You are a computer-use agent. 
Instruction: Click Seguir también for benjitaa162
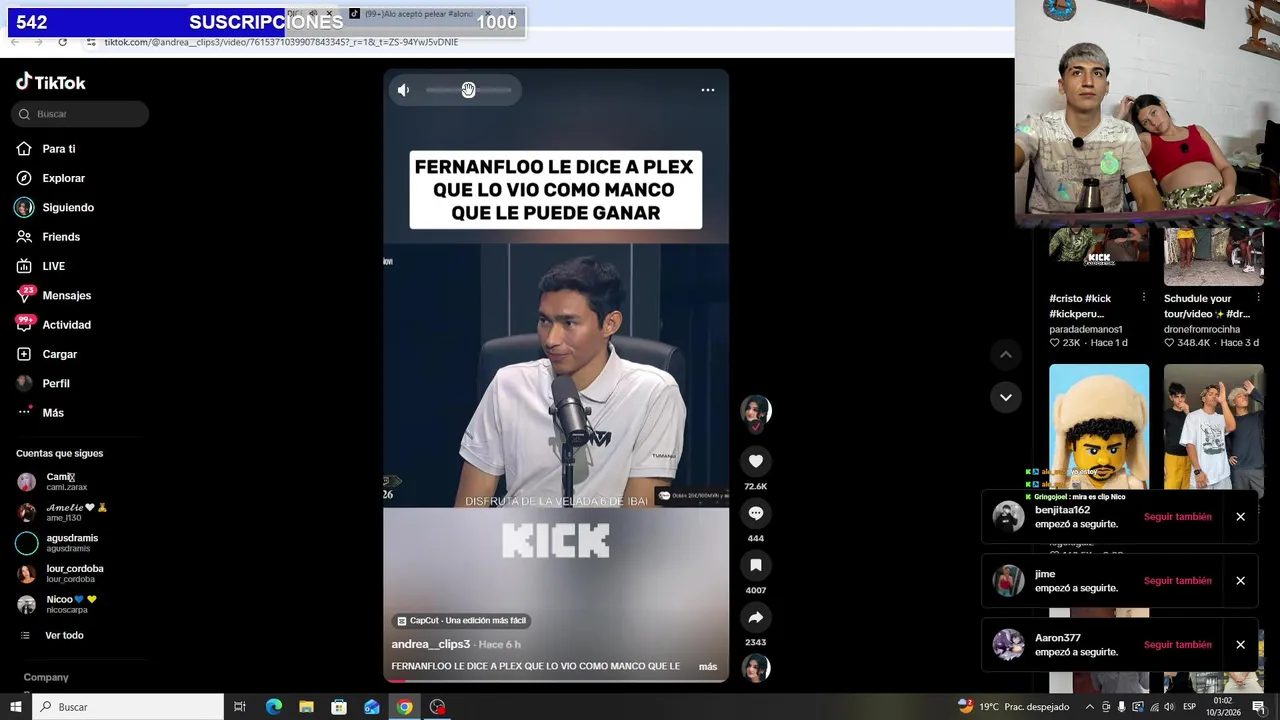pyautogui.click(x=1178, y=517)
